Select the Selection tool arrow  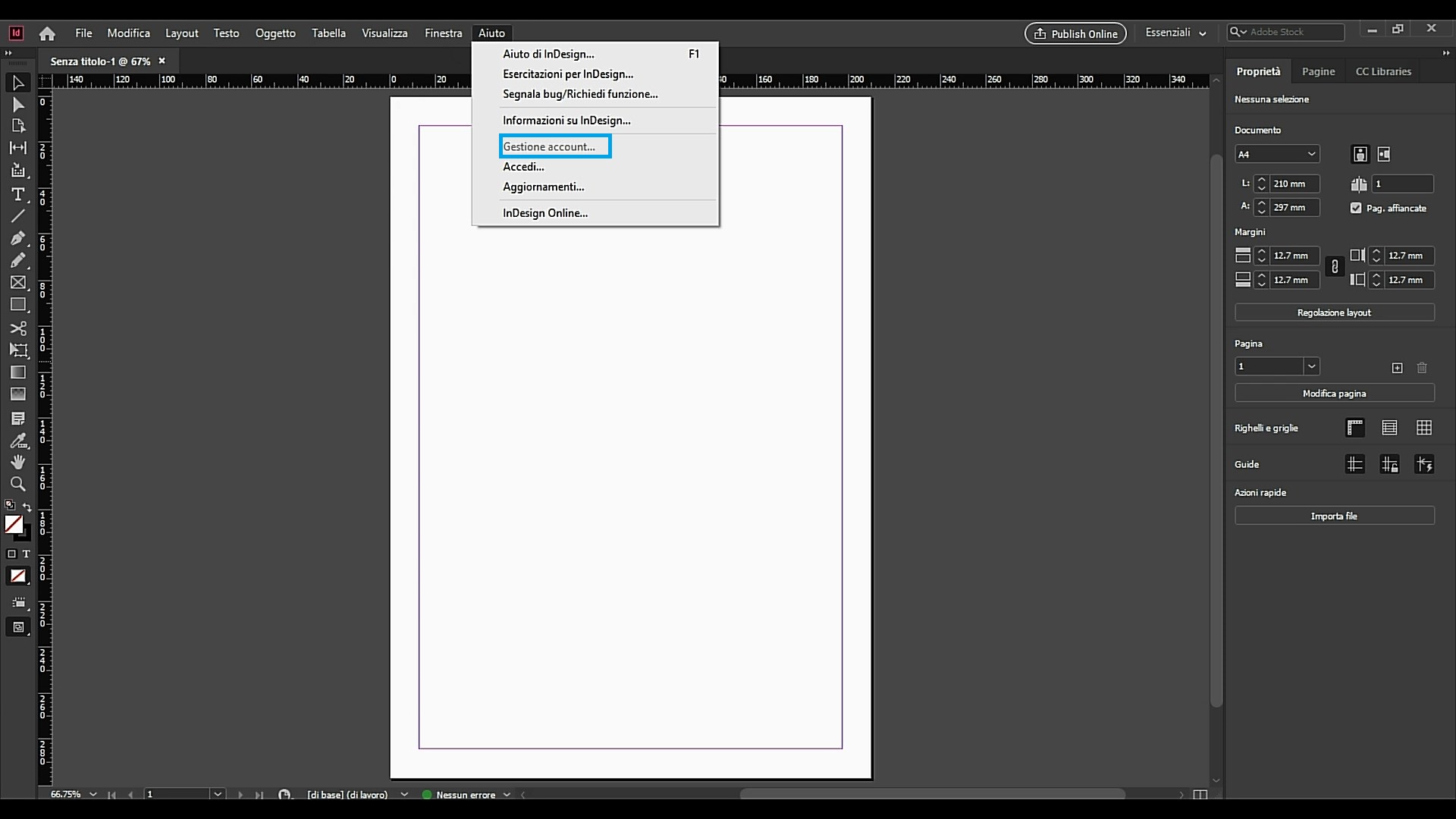click(x=18, y=83)
